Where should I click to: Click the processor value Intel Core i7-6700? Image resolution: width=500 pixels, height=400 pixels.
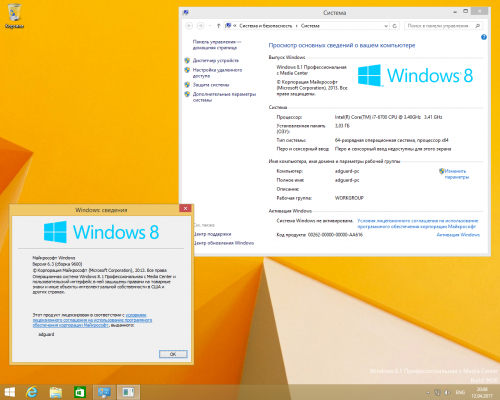pos(388,117)
